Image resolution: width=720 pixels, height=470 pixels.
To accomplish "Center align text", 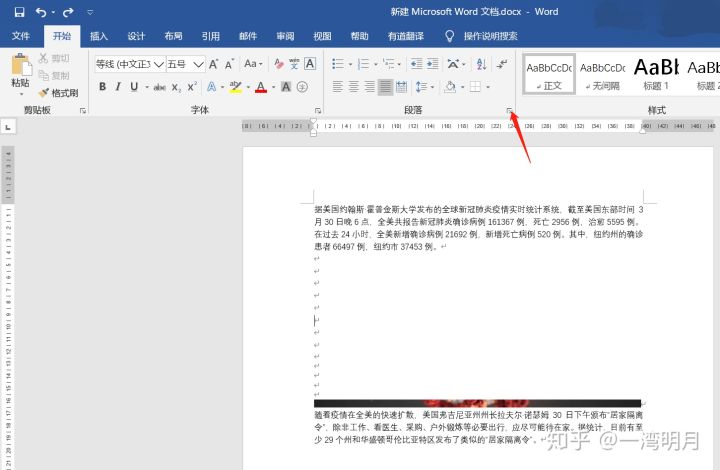I will pyautogui.click(x=354, y=87).
